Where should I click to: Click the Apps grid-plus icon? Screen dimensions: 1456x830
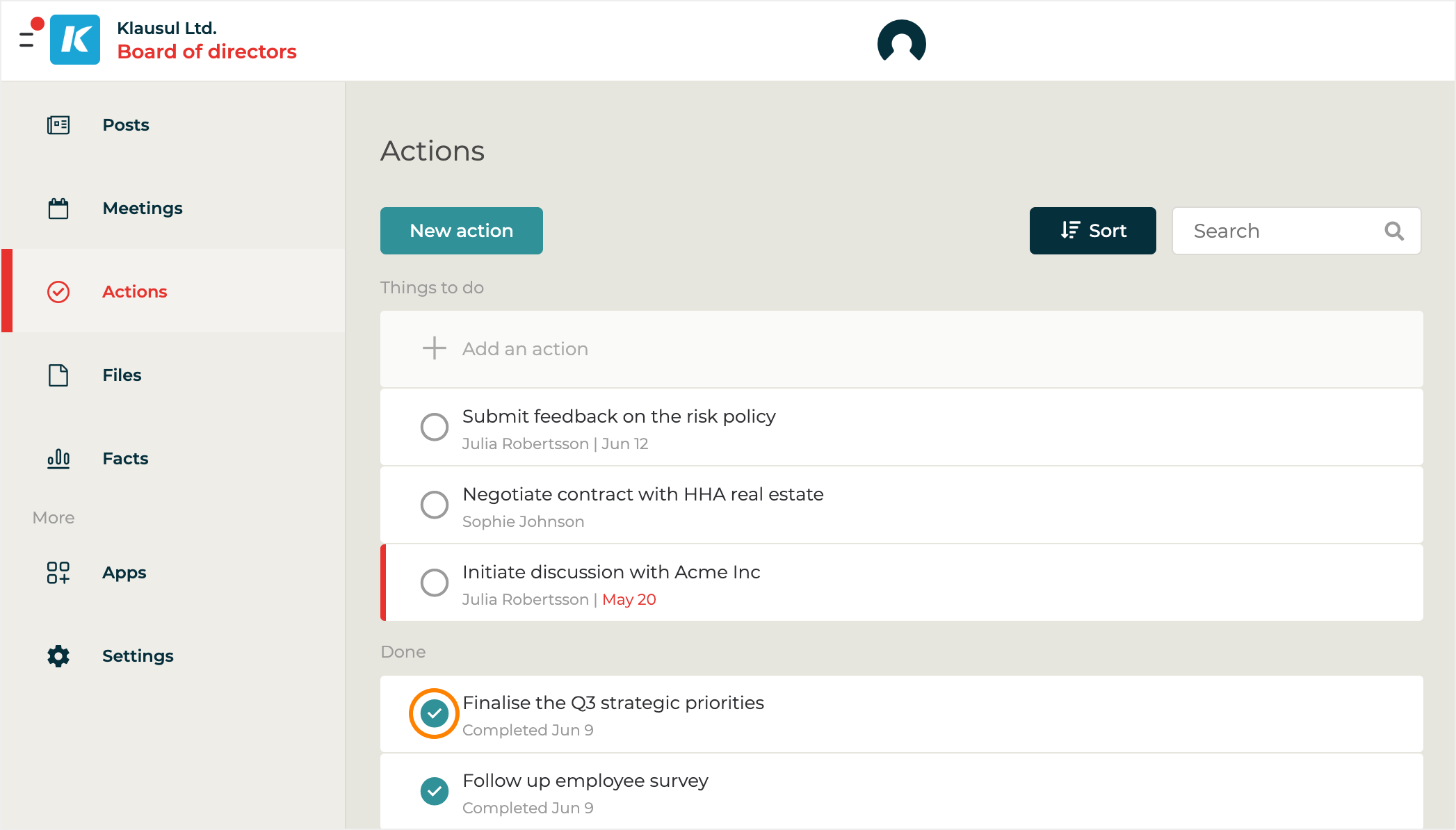(x=58, y=573)
